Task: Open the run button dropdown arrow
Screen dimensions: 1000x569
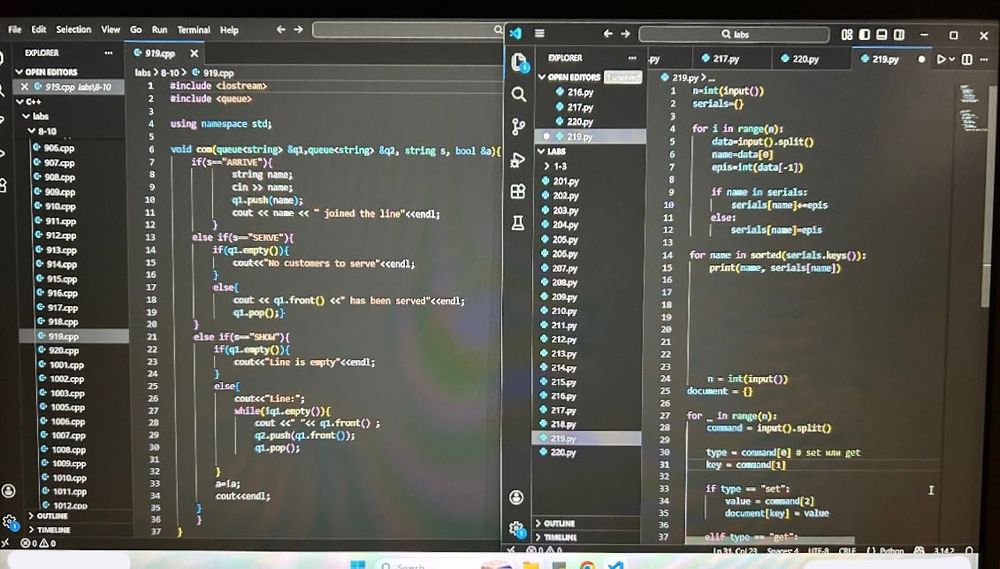Action: tap(952, 59)
